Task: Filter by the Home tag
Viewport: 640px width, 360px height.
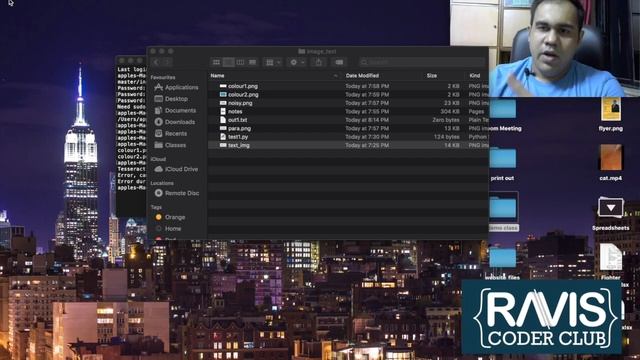Action: click(x=168, y=229)
